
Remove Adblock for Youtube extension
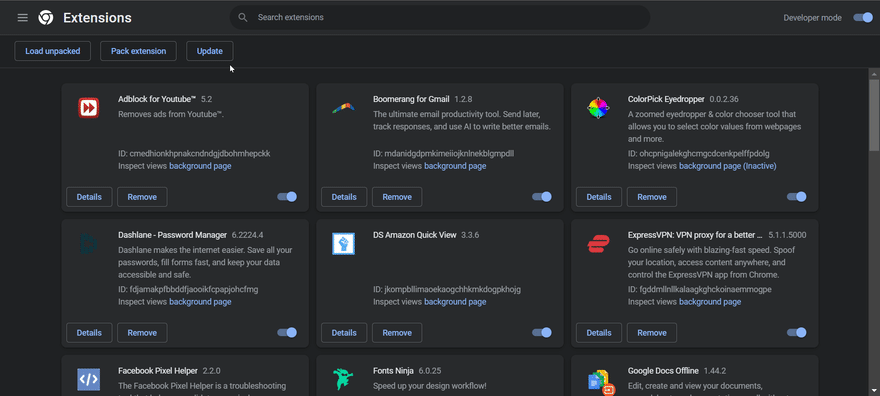click(x=142, y=197)
